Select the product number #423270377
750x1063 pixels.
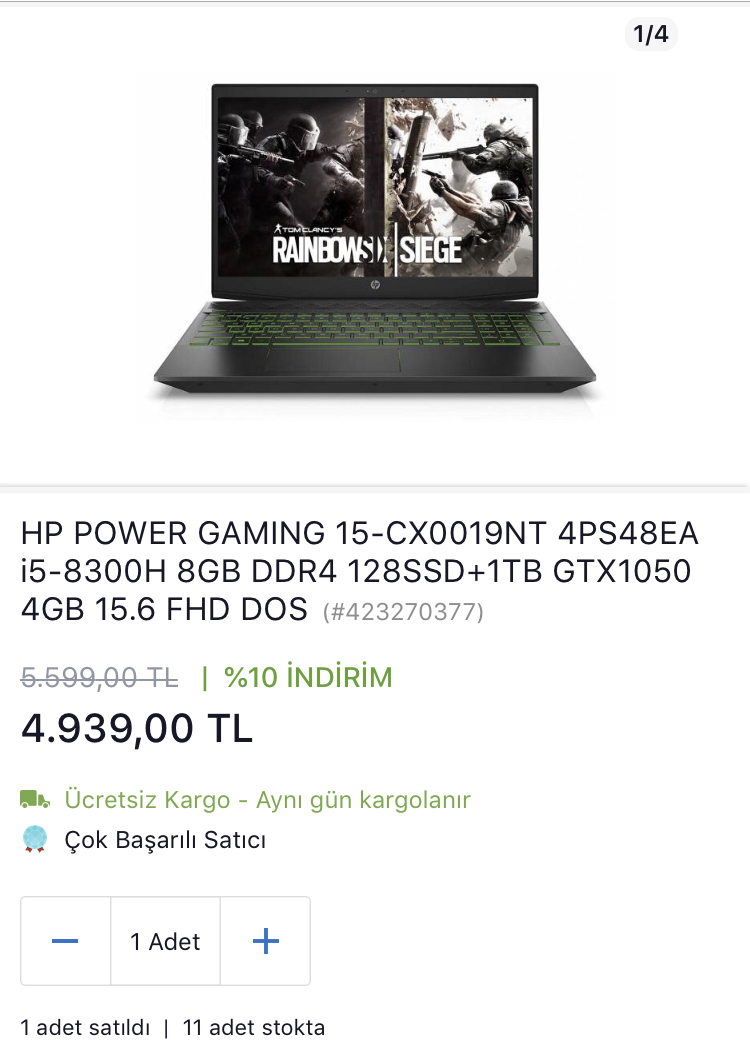[x=403, y=611]
